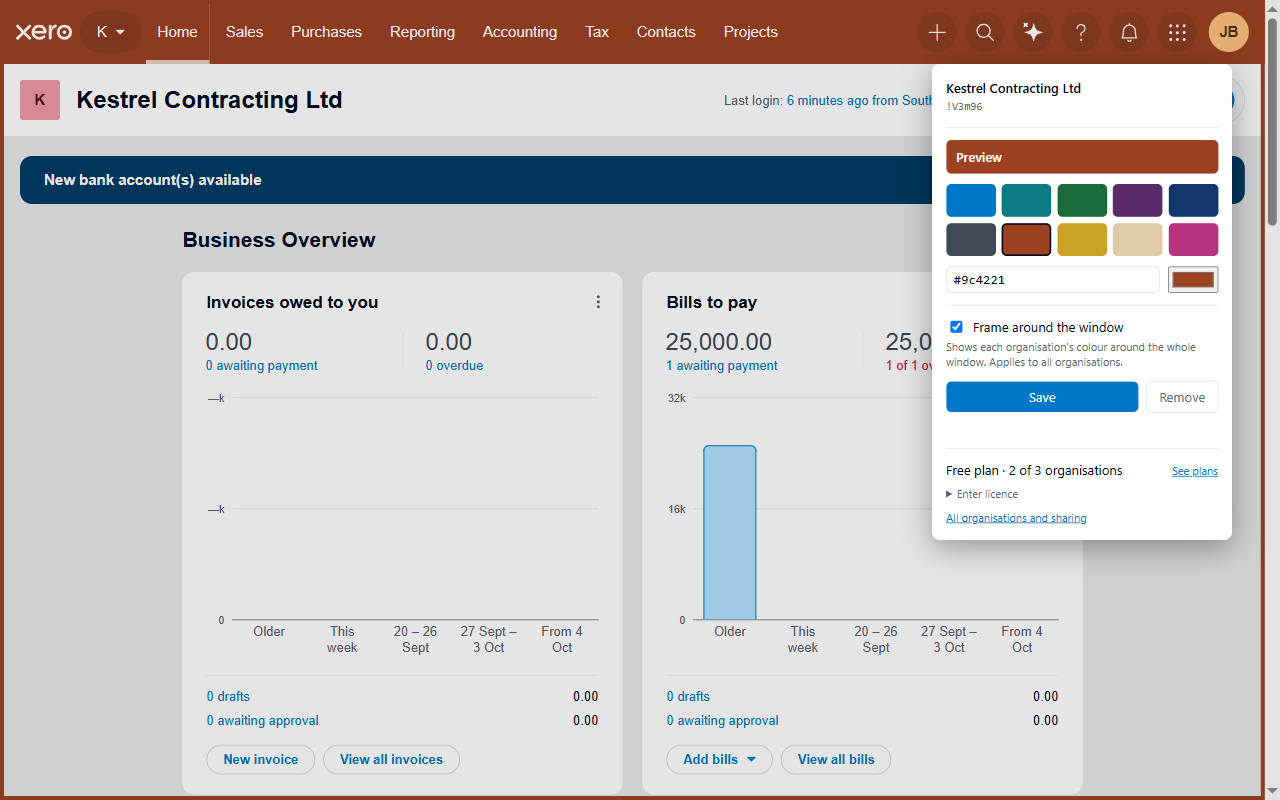The image size is (1280, 800).
Task: Open the See plans link
Action: 1195,471
